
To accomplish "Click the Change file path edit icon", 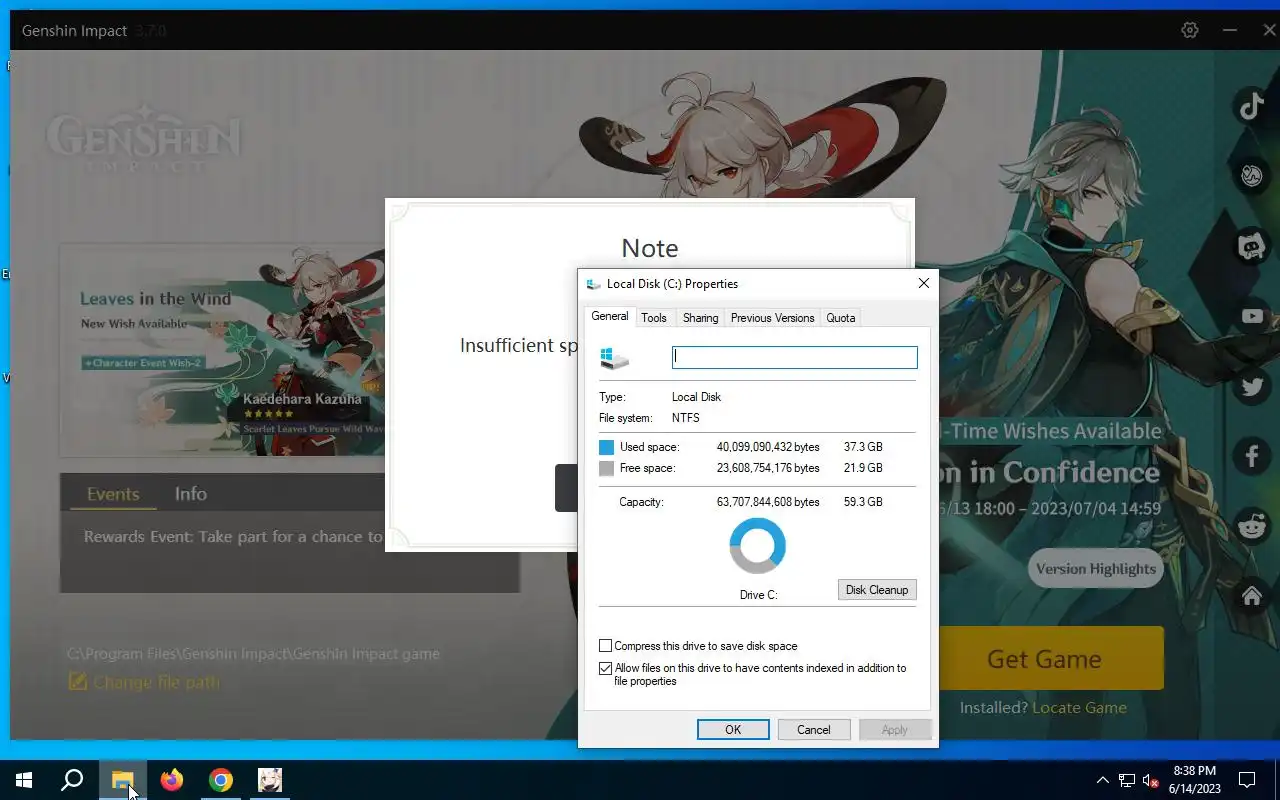I will point(78,682).
